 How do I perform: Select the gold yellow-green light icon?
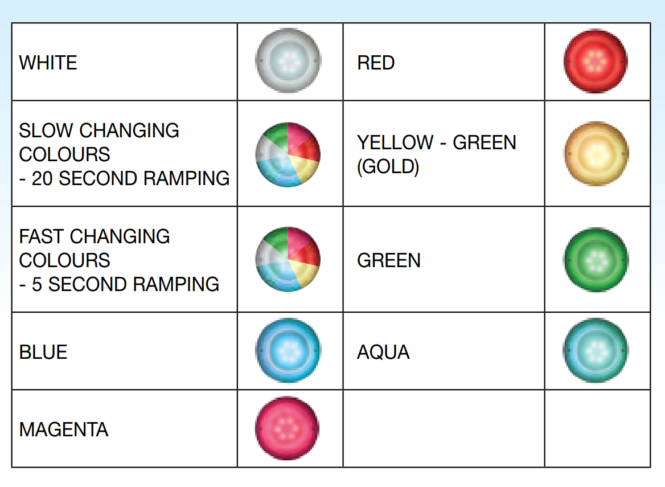(597, 154)
